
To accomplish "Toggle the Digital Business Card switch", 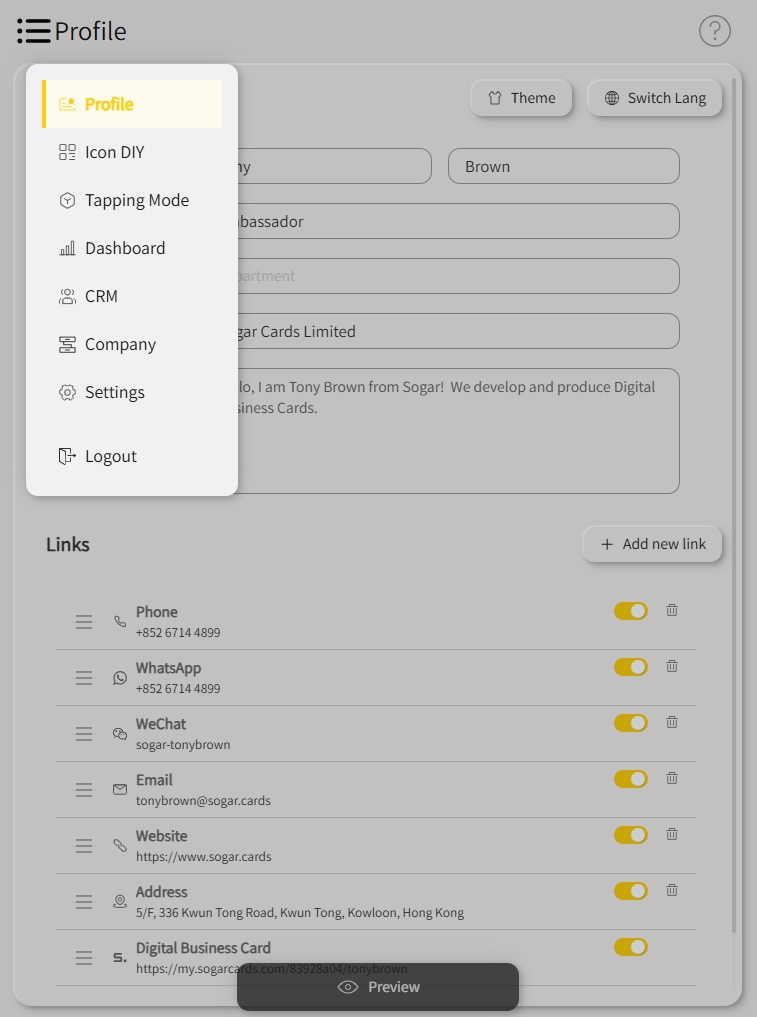I will (x=631, y=947).
